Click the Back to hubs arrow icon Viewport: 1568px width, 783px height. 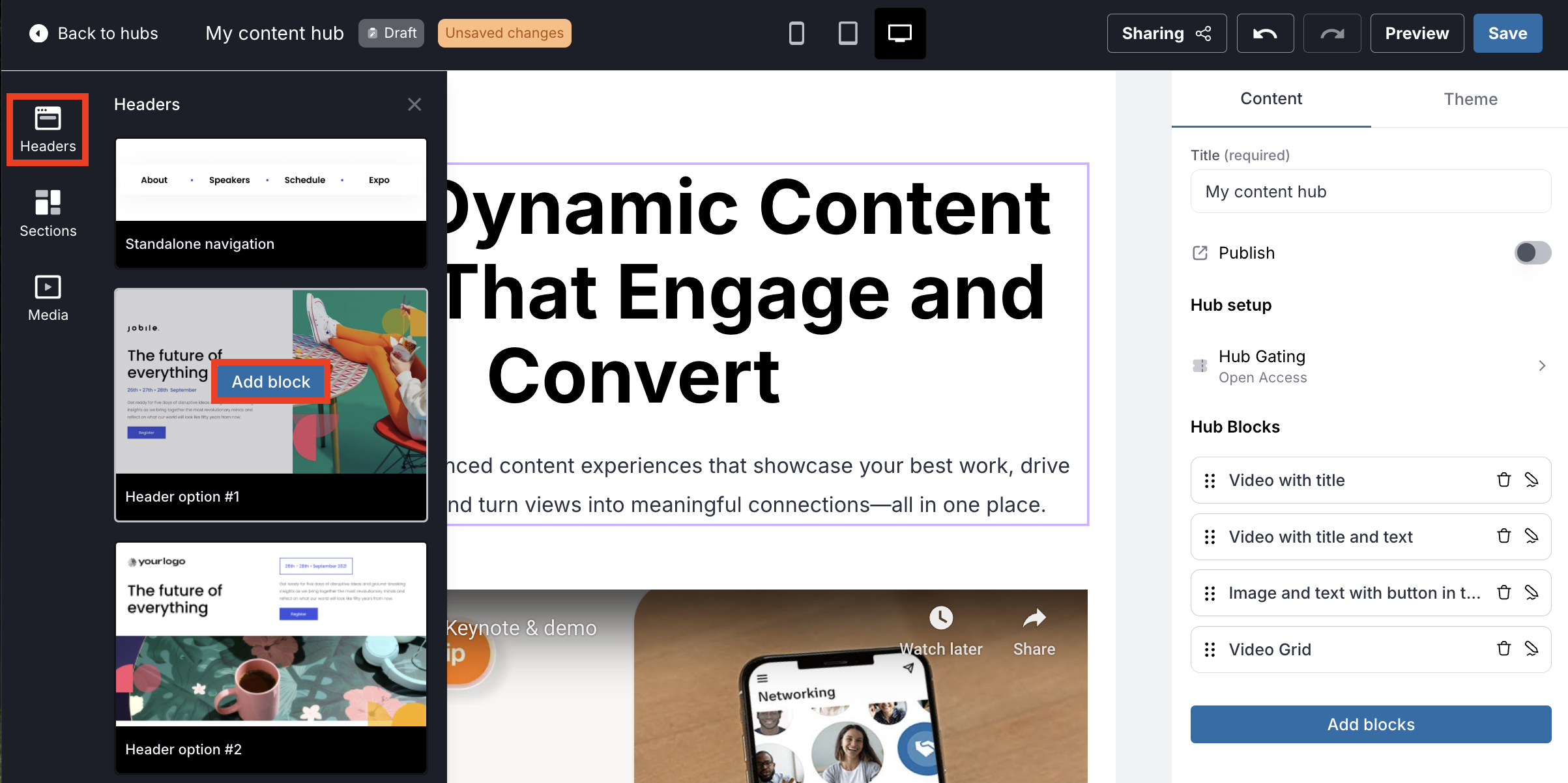click(38, 33)
